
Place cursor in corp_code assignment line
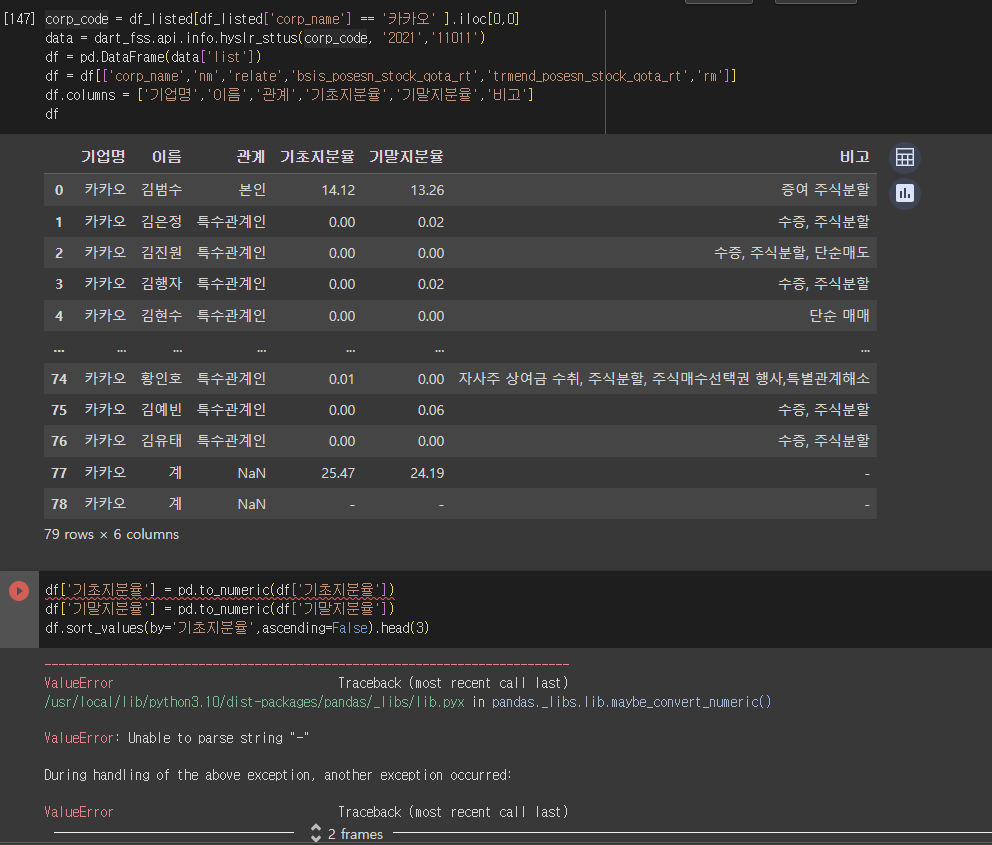point(282,19)
